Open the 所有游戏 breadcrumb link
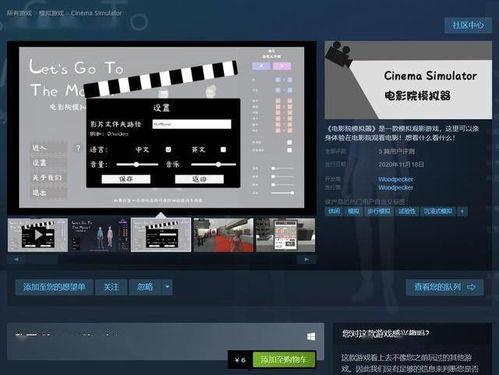499x375 pixels. pyautogui.click(x=19, y=13)
